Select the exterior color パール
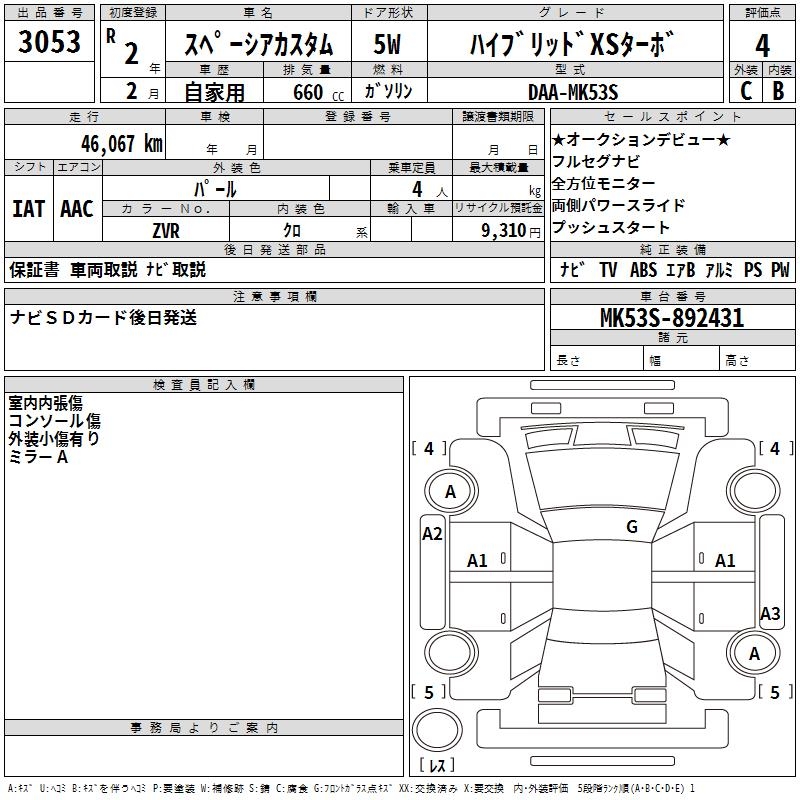 [215, 189]
